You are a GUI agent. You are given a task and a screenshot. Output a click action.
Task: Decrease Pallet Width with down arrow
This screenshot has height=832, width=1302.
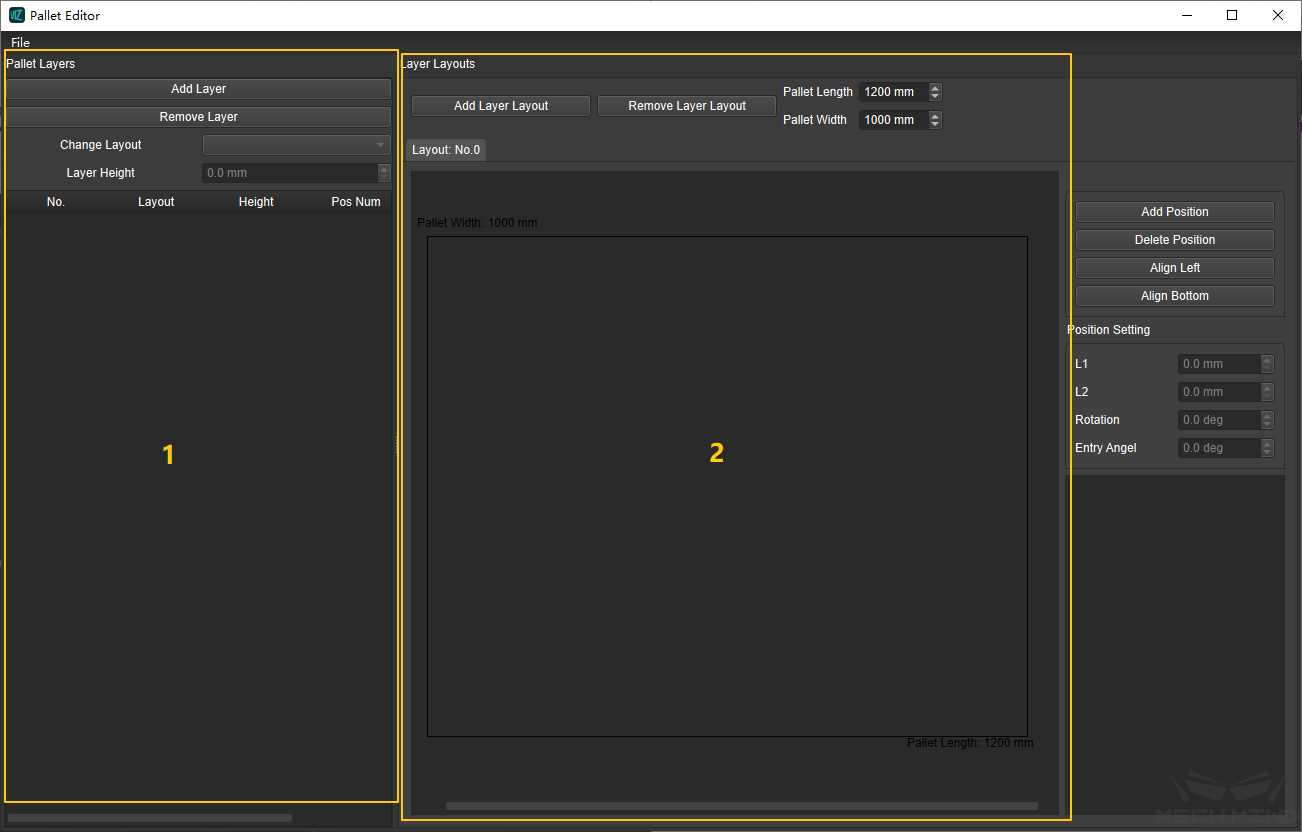pyautogui.click(x=935, y=124)
